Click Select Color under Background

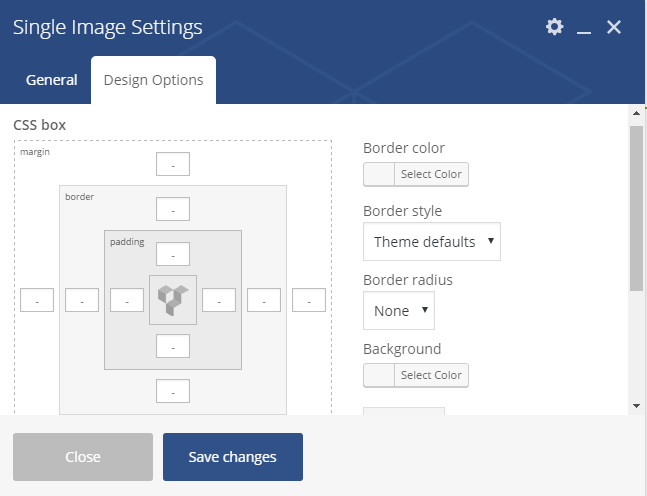[431, 375]
